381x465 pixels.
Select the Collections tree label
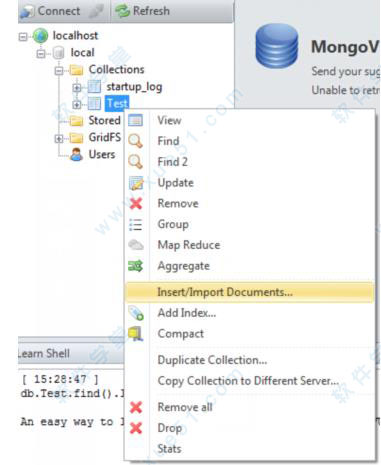(x=116, y=70)
